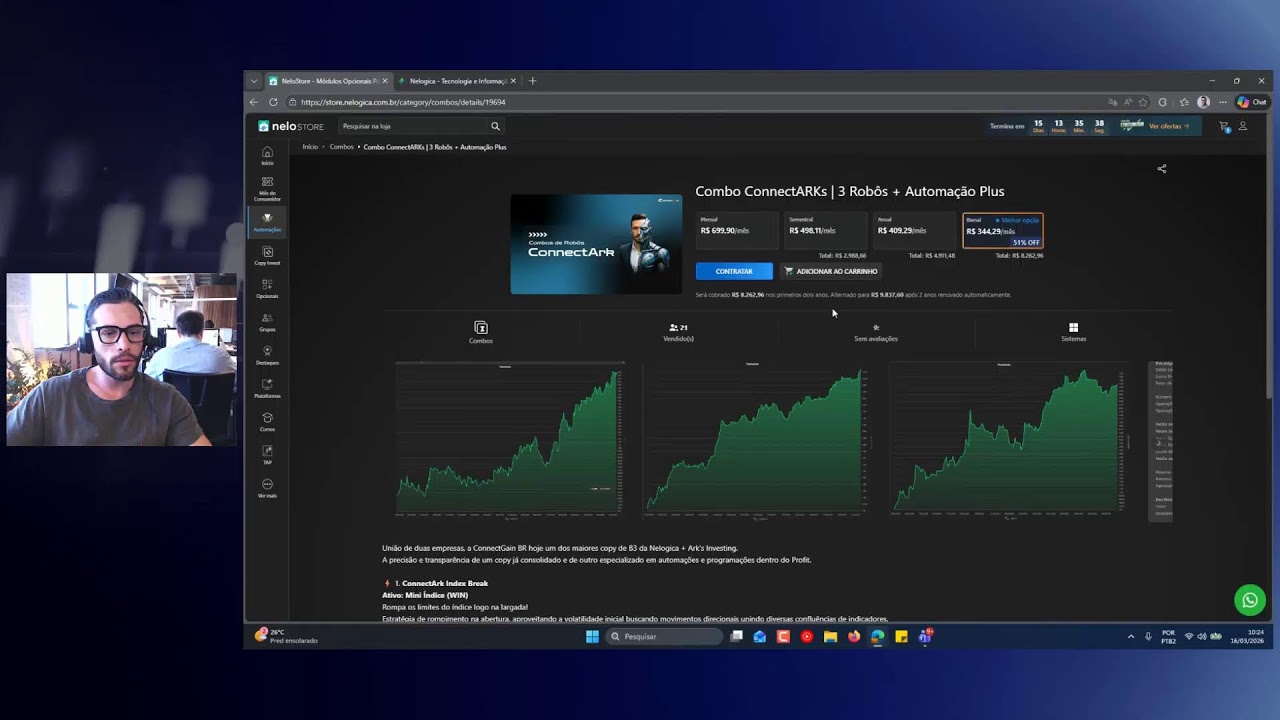Click the browser back arrow
1280x720 pixels.
click(254, 102)
